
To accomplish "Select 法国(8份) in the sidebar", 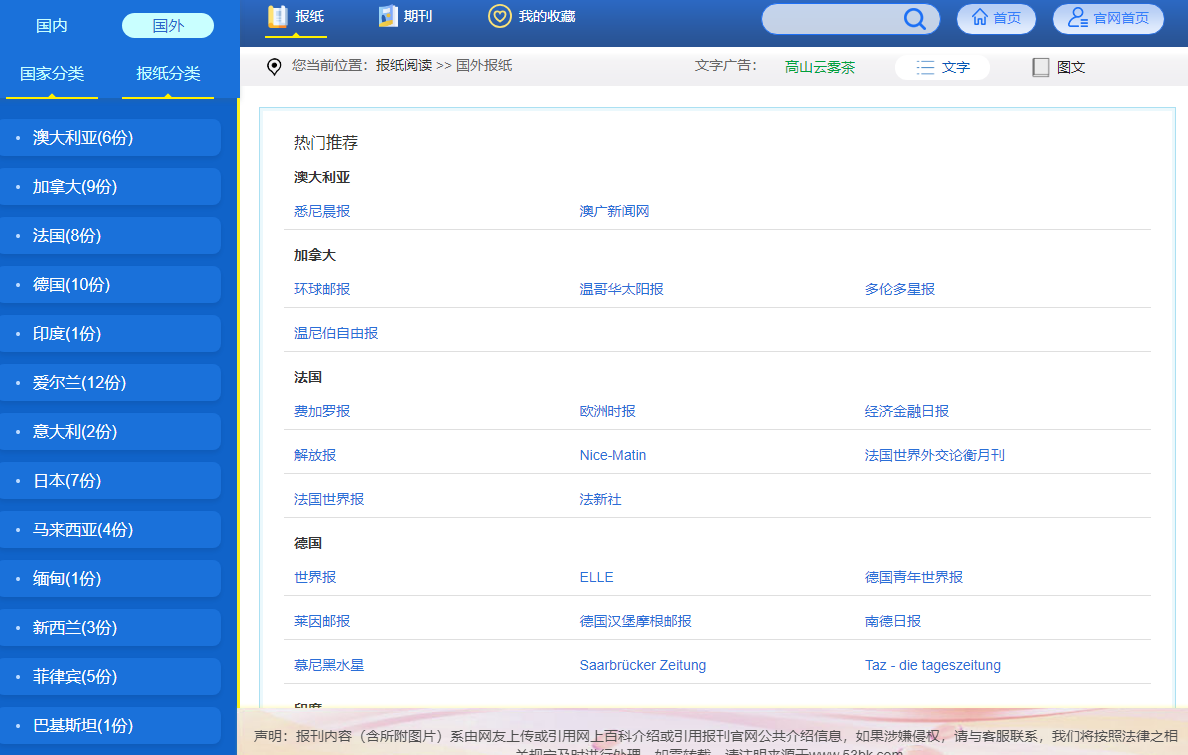I will pos(111,236).
